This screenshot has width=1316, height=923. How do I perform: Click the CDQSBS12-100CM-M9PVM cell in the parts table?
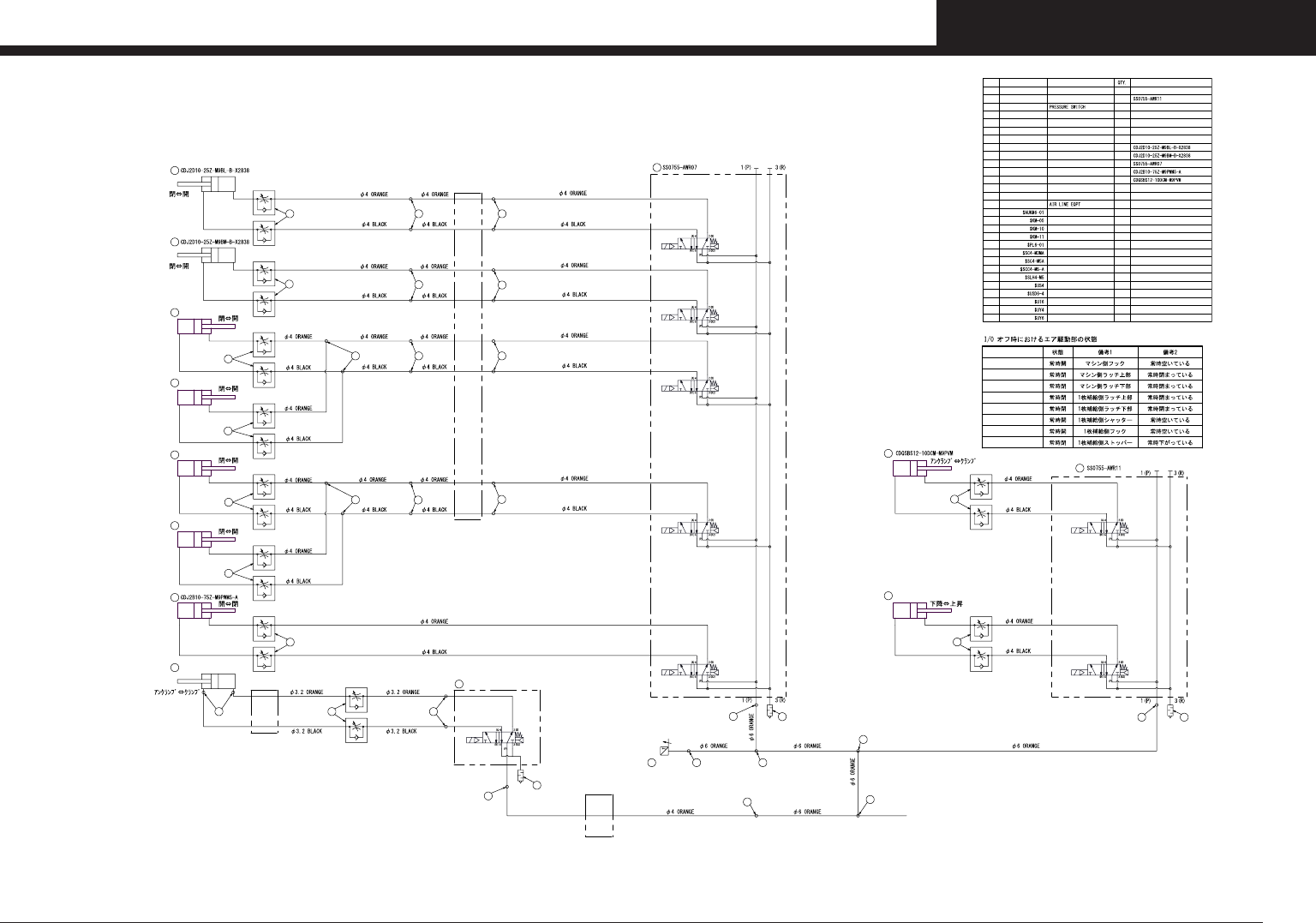click(1171, 180)
